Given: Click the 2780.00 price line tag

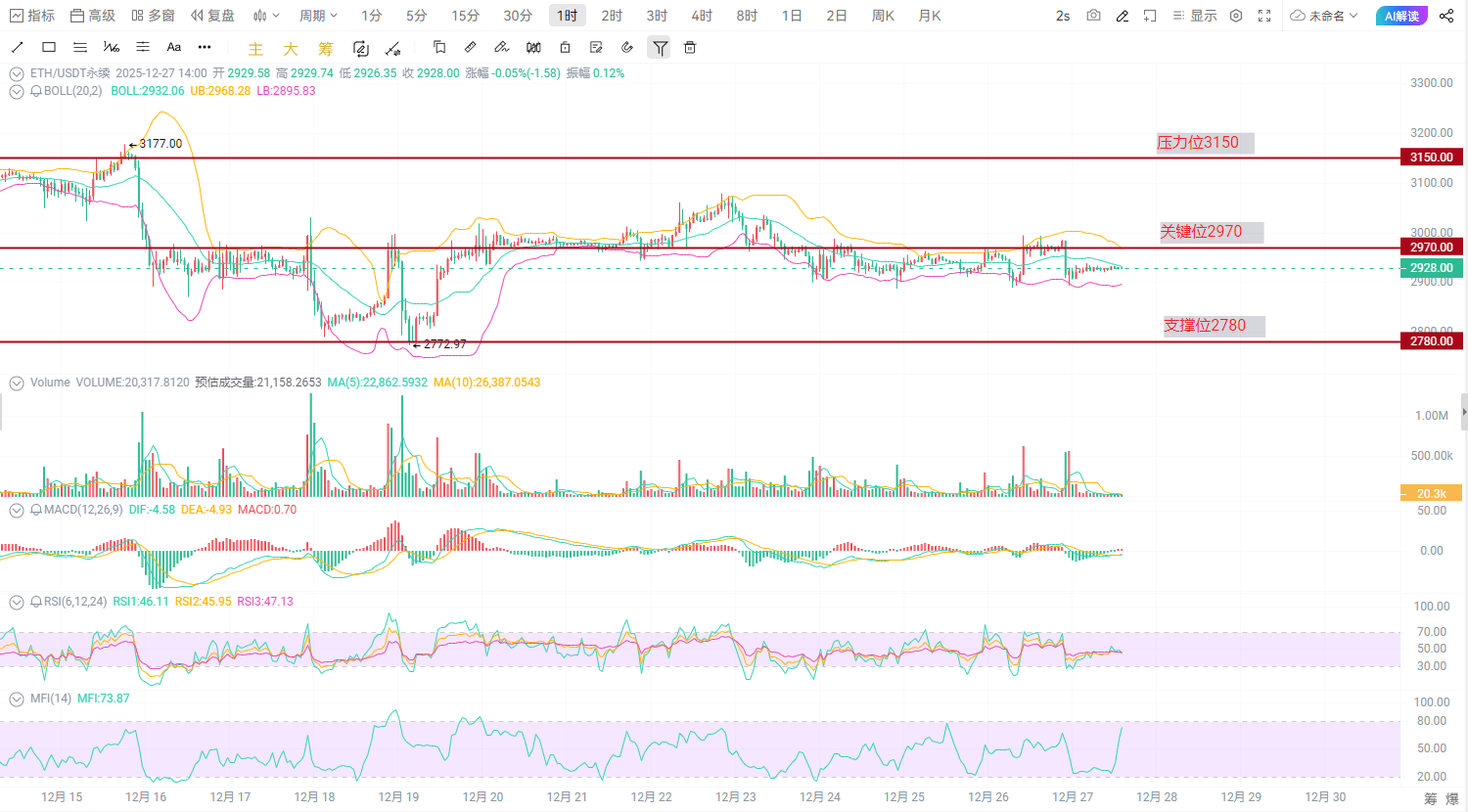Looking at the screenshot, I should 1431,341.
